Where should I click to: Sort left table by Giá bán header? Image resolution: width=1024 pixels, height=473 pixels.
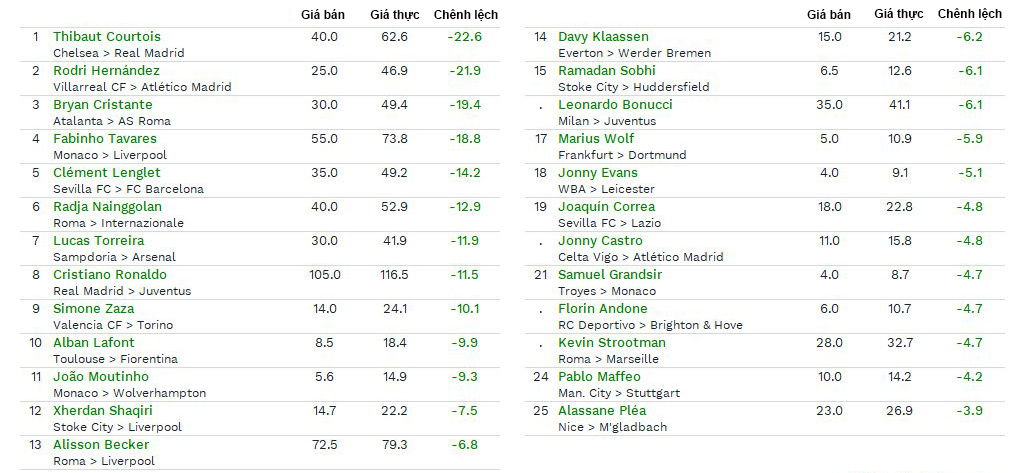coord(323,14)
